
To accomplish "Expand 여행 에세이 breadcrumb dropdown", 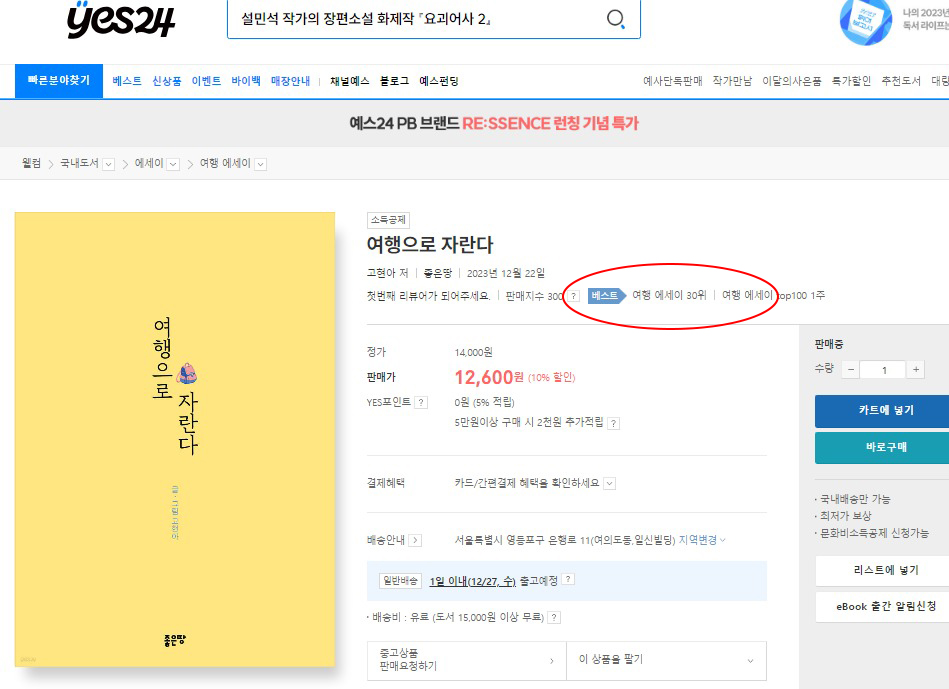I will click(260, 164).
